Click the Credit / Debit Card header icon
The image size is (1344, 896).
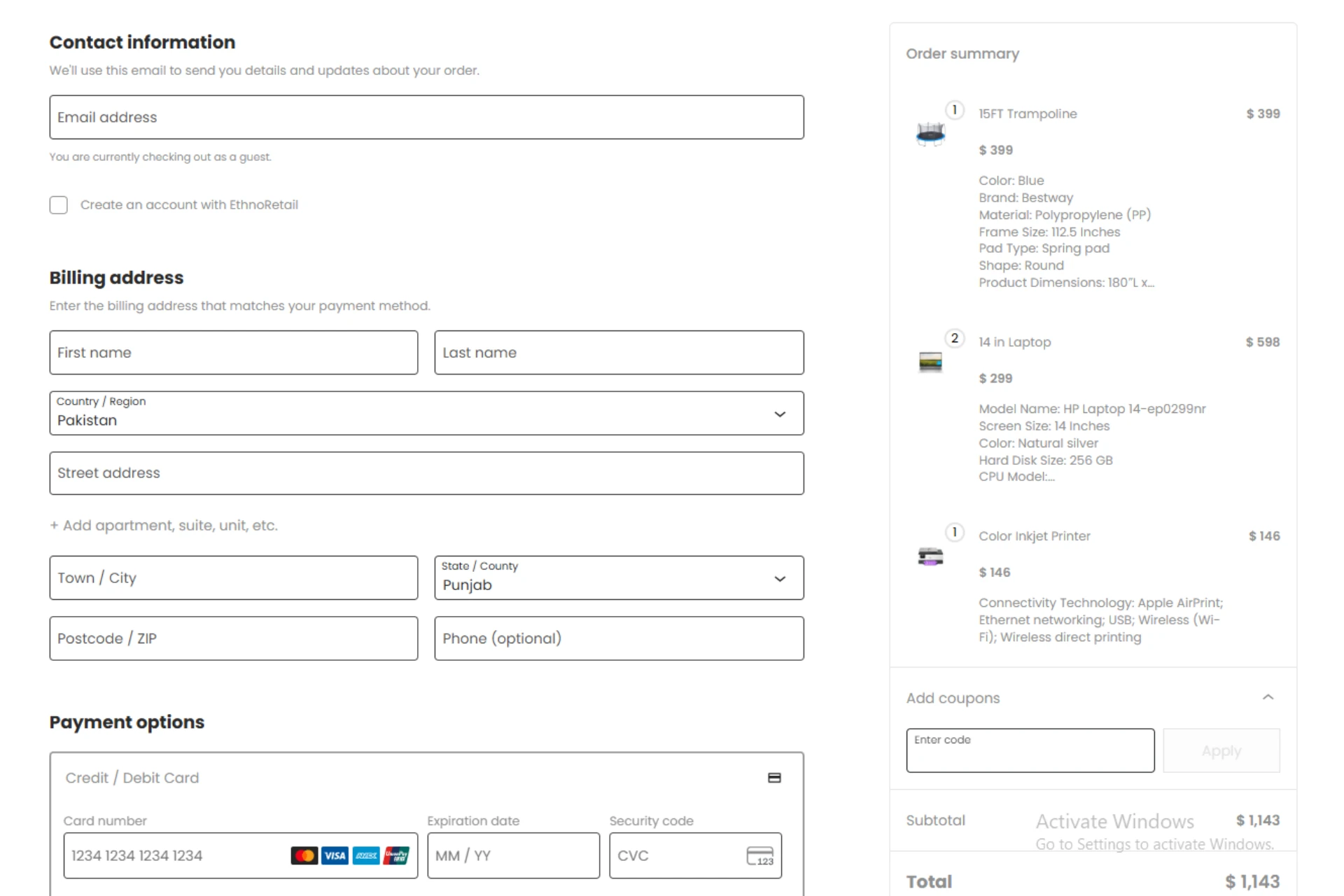[774, 778]
